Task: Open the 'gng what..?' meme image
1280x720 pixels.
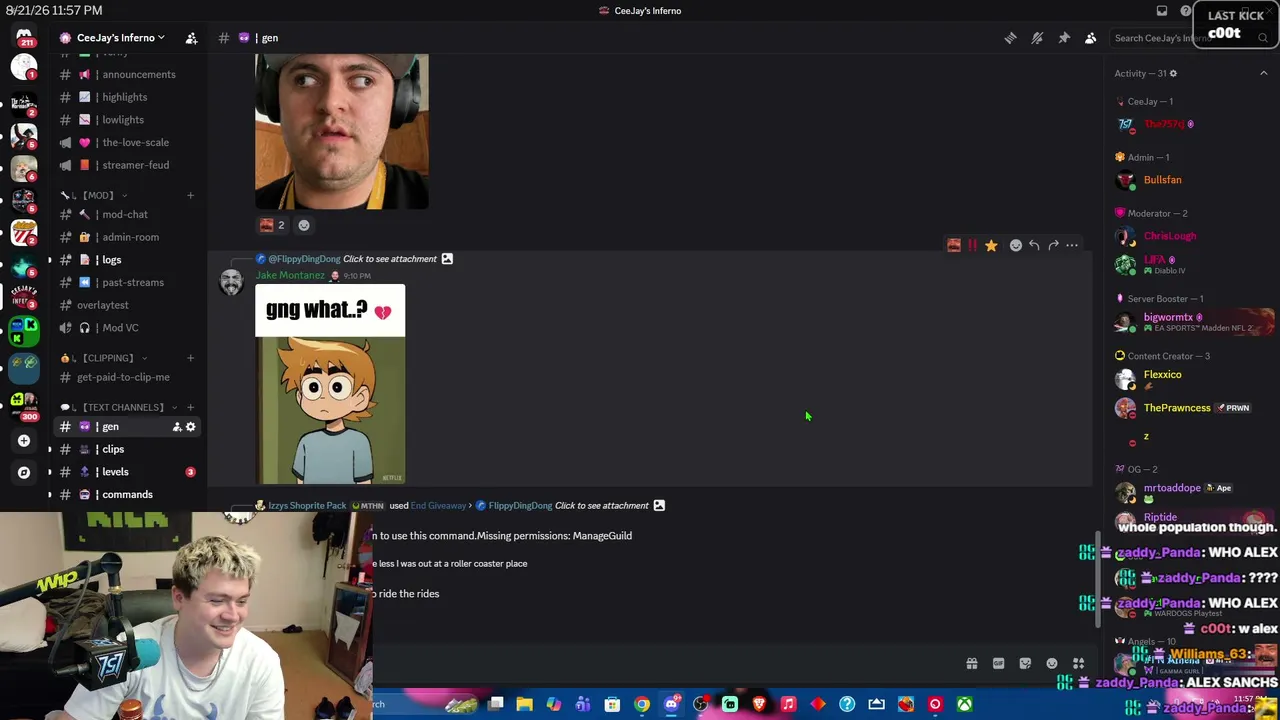Action: point(330,385)
